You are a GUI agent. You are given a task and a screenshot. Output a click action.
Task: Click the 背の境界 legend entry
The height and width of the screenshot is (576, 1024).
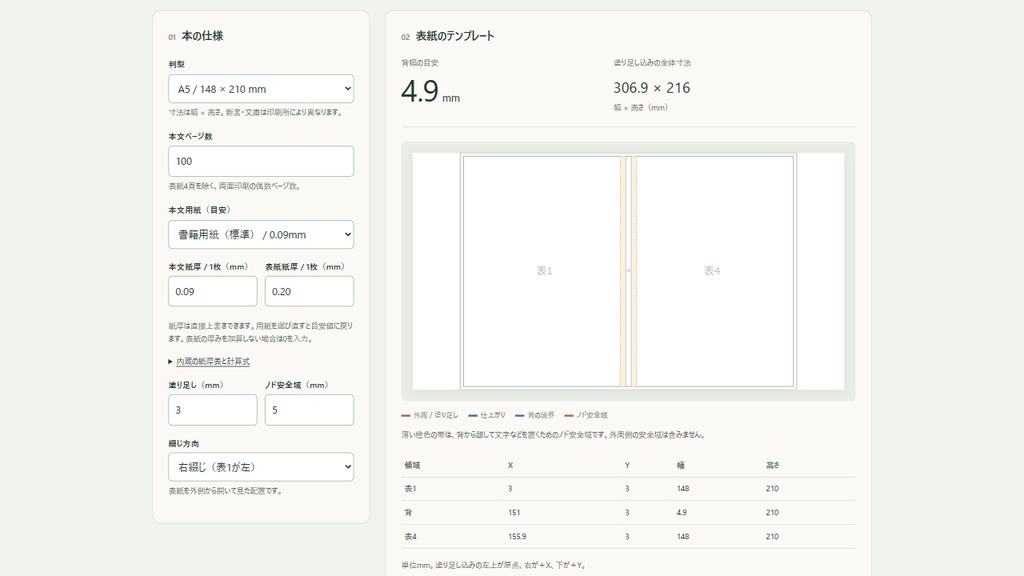[x=535, y=415]
